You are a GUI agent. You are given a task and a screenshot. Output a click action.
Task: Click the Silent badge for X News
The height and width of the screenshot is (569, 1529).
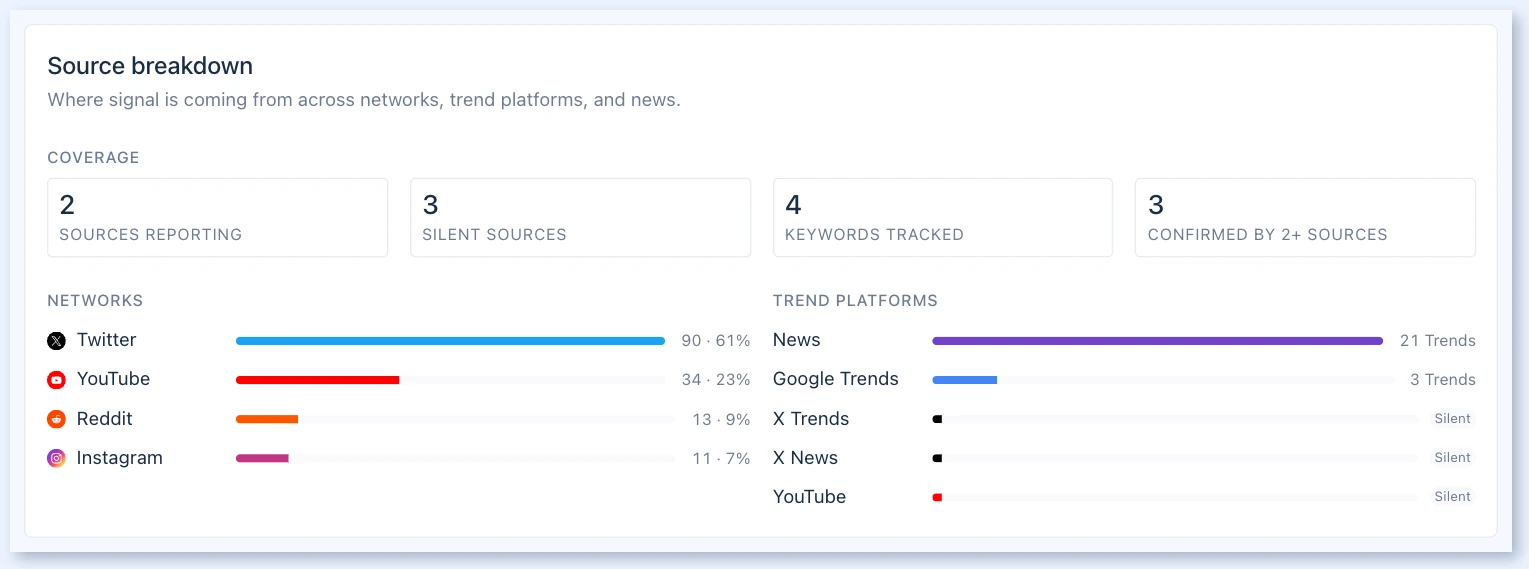[1452, 458]
